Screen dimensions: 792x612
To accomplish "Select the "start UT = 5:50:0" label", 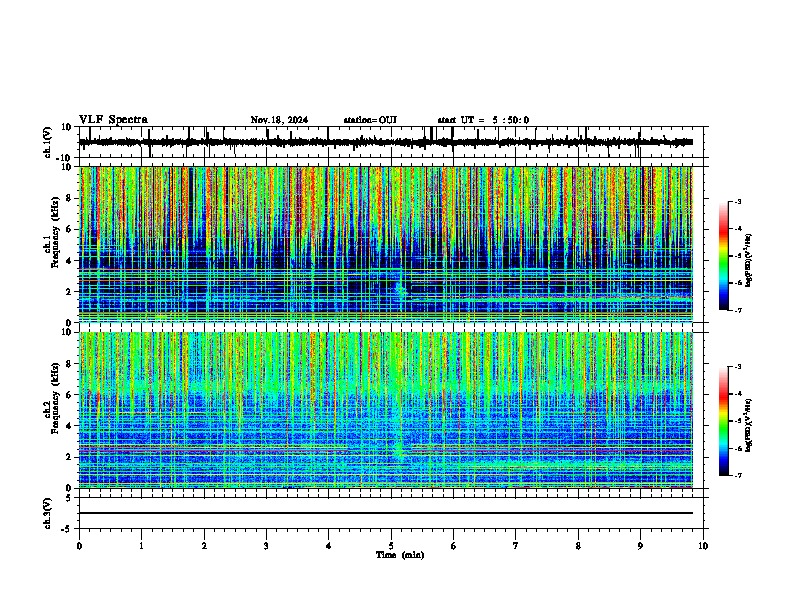I will coord(483,120).
